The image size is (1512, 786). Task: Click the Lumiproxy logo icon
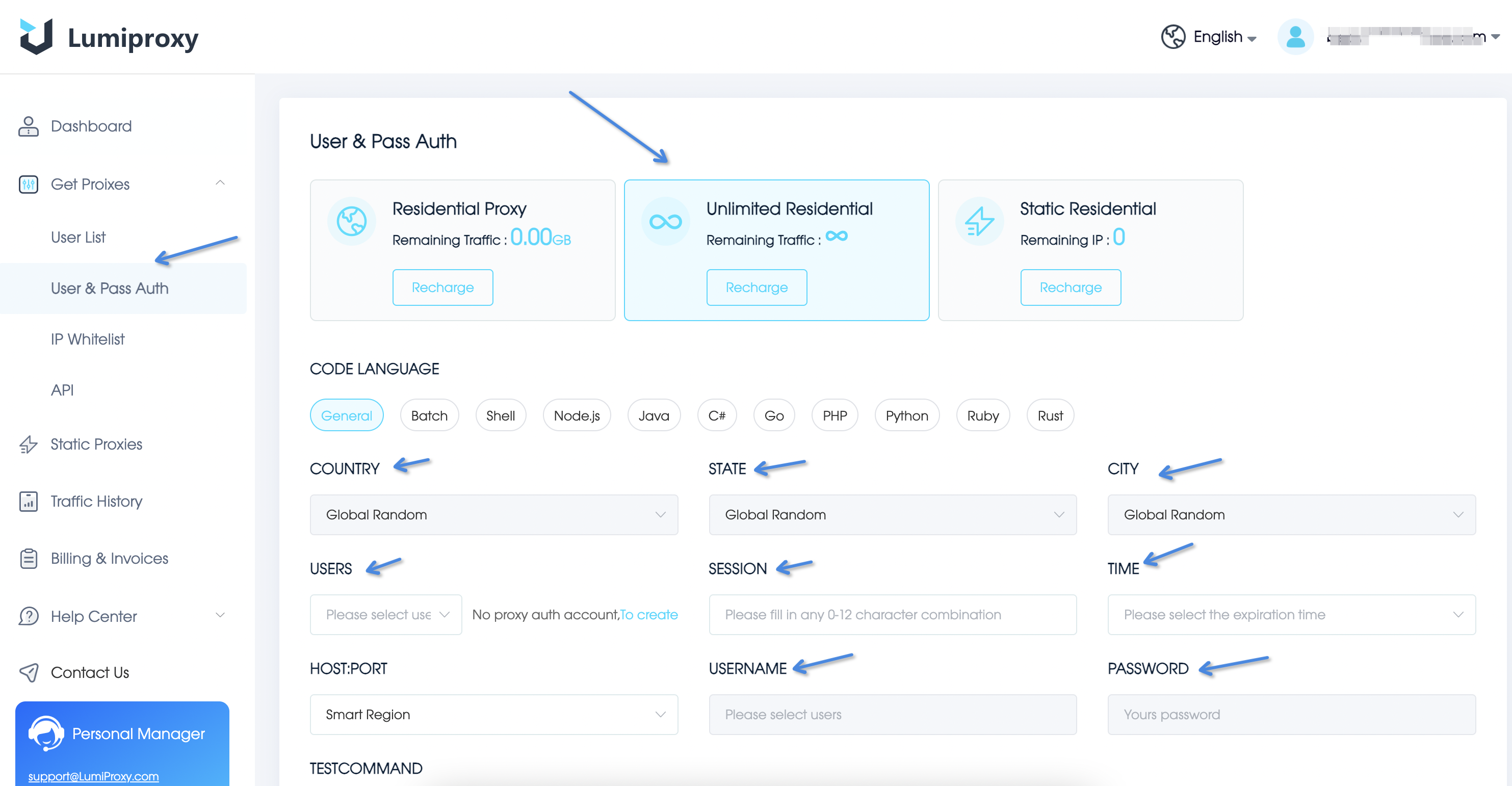(x=36, y=36)
